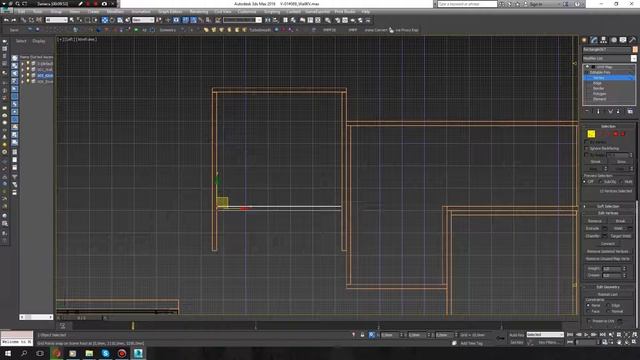Open the Key Filters Selected dropdown
Viewport: 640px width, 360px height.
tap(545, 335)
